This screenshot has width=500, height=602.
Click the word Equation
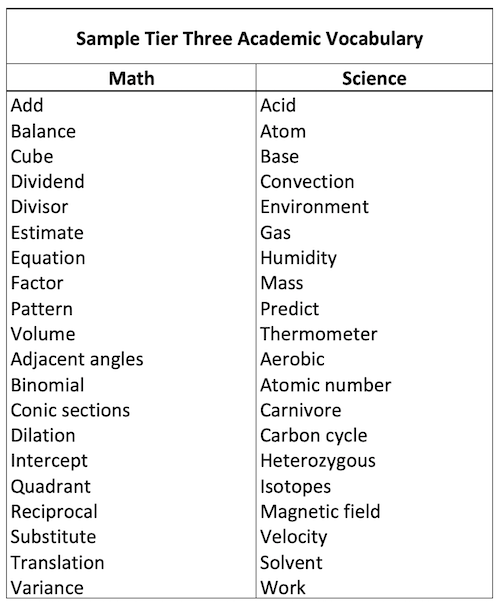48,258
